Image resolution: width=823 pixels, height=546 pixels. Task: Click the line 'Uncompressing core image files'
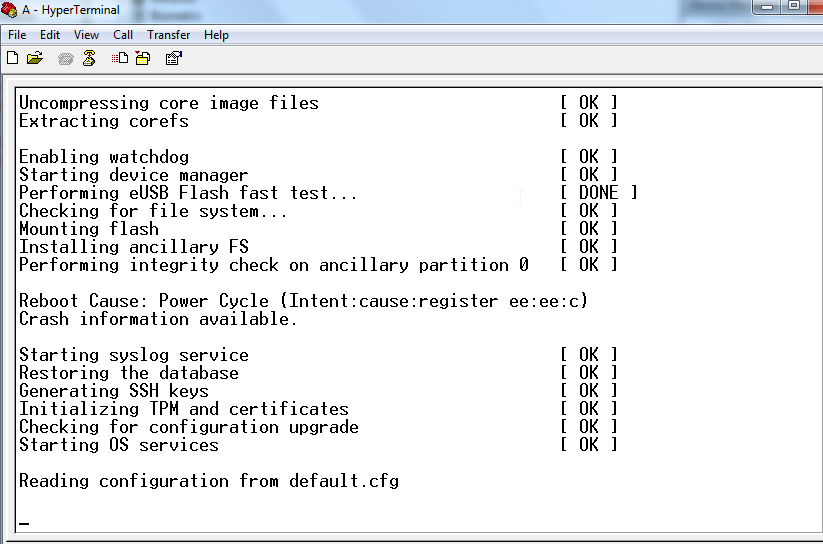pos(169,103)
